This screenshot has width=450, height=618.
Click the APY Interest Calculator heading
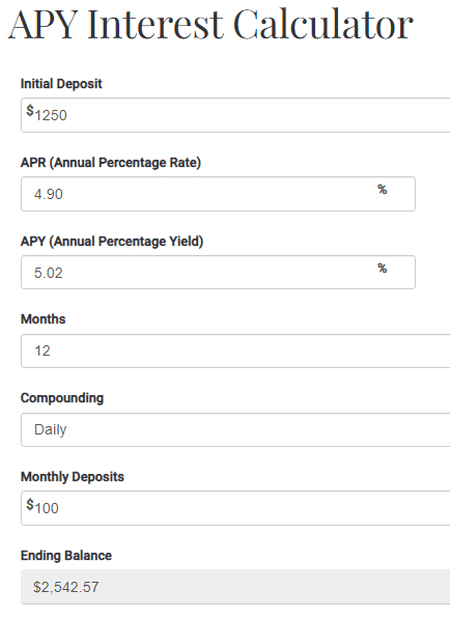point(210,24)
